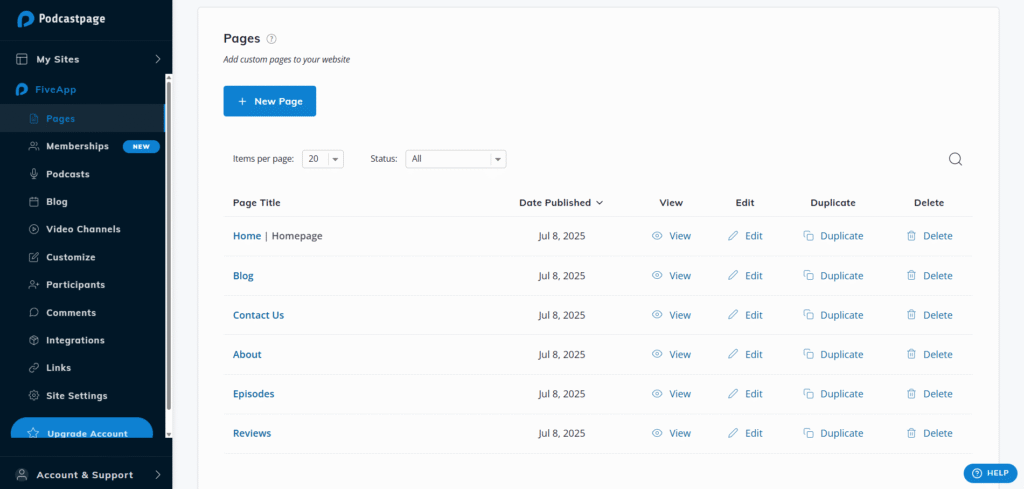Screen dimensions: 1024x489
Task: Click the HELP button
Action: (990, 473)
